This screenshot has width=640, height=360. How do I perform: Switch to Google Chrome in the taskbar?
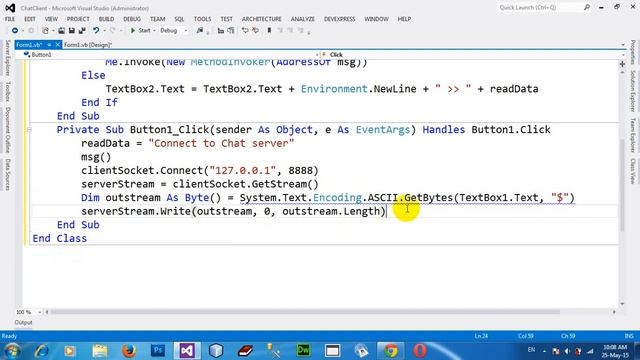click(x=391, y=351)
